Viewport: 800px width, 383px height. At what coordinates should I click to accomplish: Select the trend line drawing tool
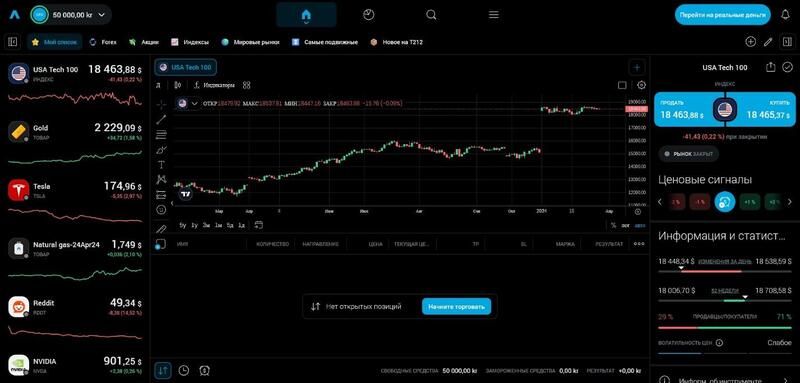click(x=161, y=120)
